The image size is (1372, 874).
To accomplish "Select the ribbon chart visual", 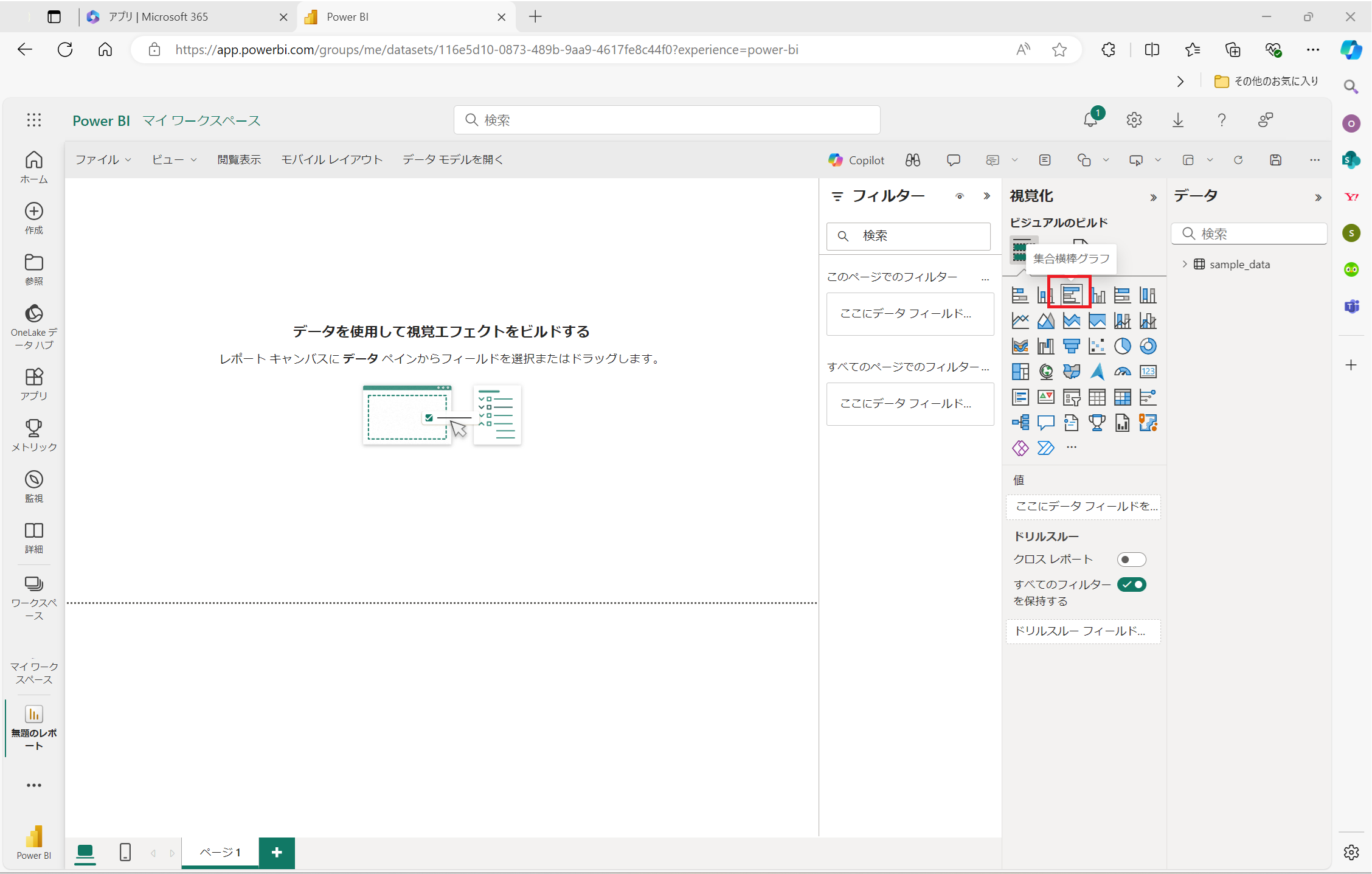I will (x=1020, y=346).
